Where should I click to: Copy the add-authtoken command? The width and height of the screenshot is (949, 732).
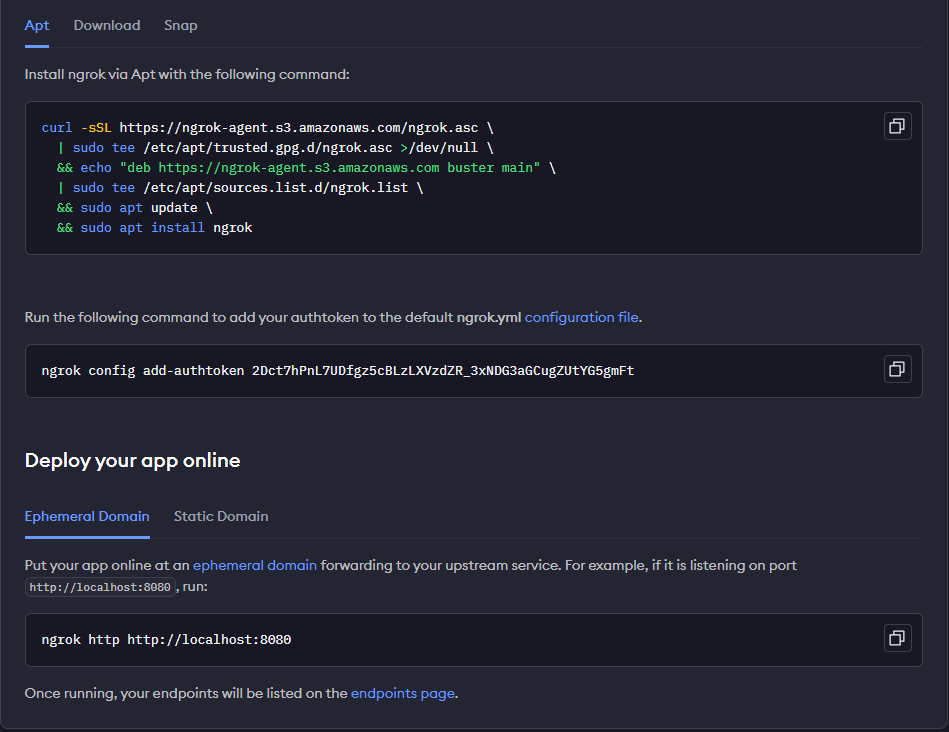point(897,369)
